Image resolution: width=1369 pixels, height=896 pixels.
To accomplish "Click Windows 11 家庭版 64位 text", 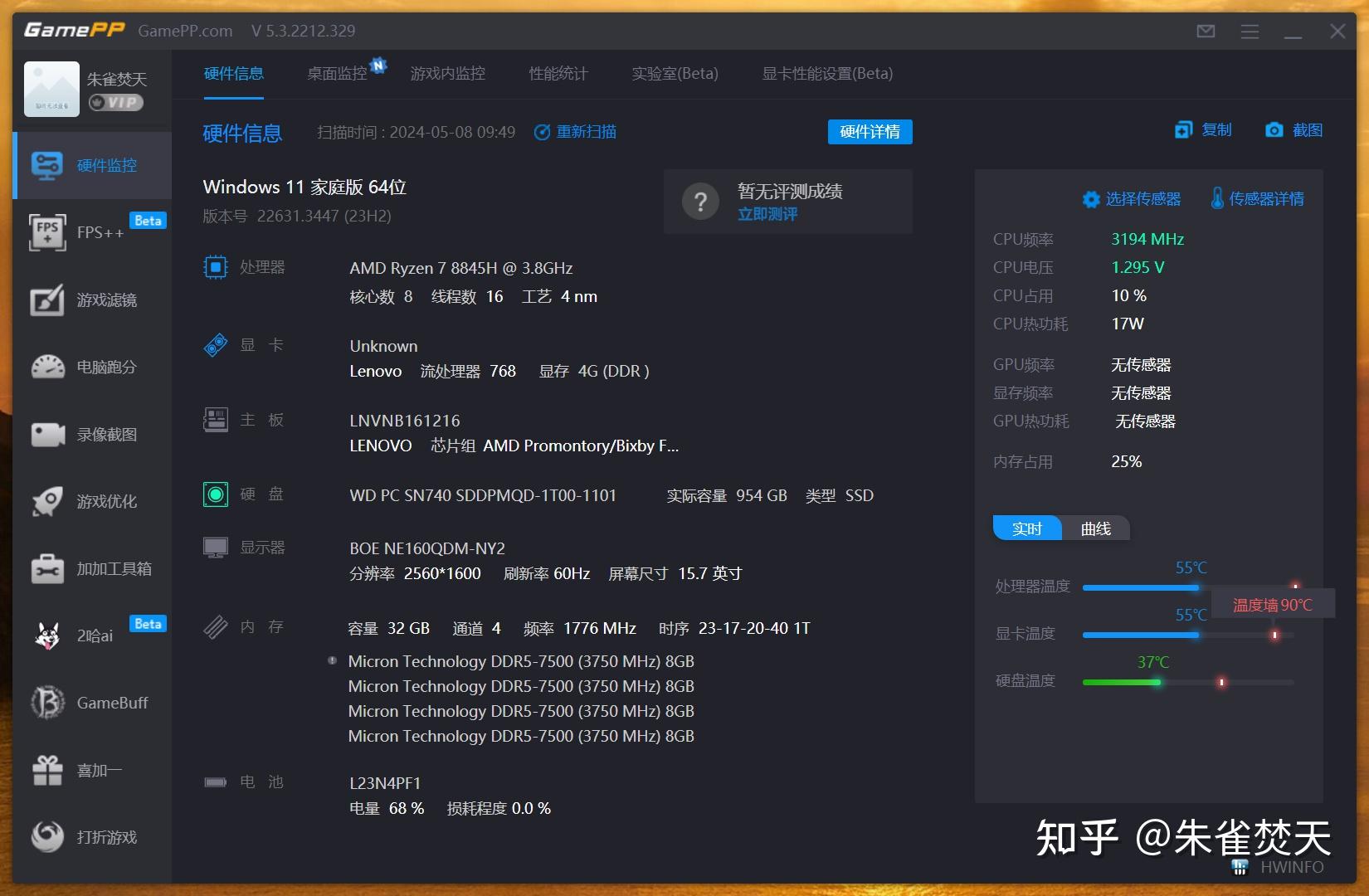I will [304, 187].
